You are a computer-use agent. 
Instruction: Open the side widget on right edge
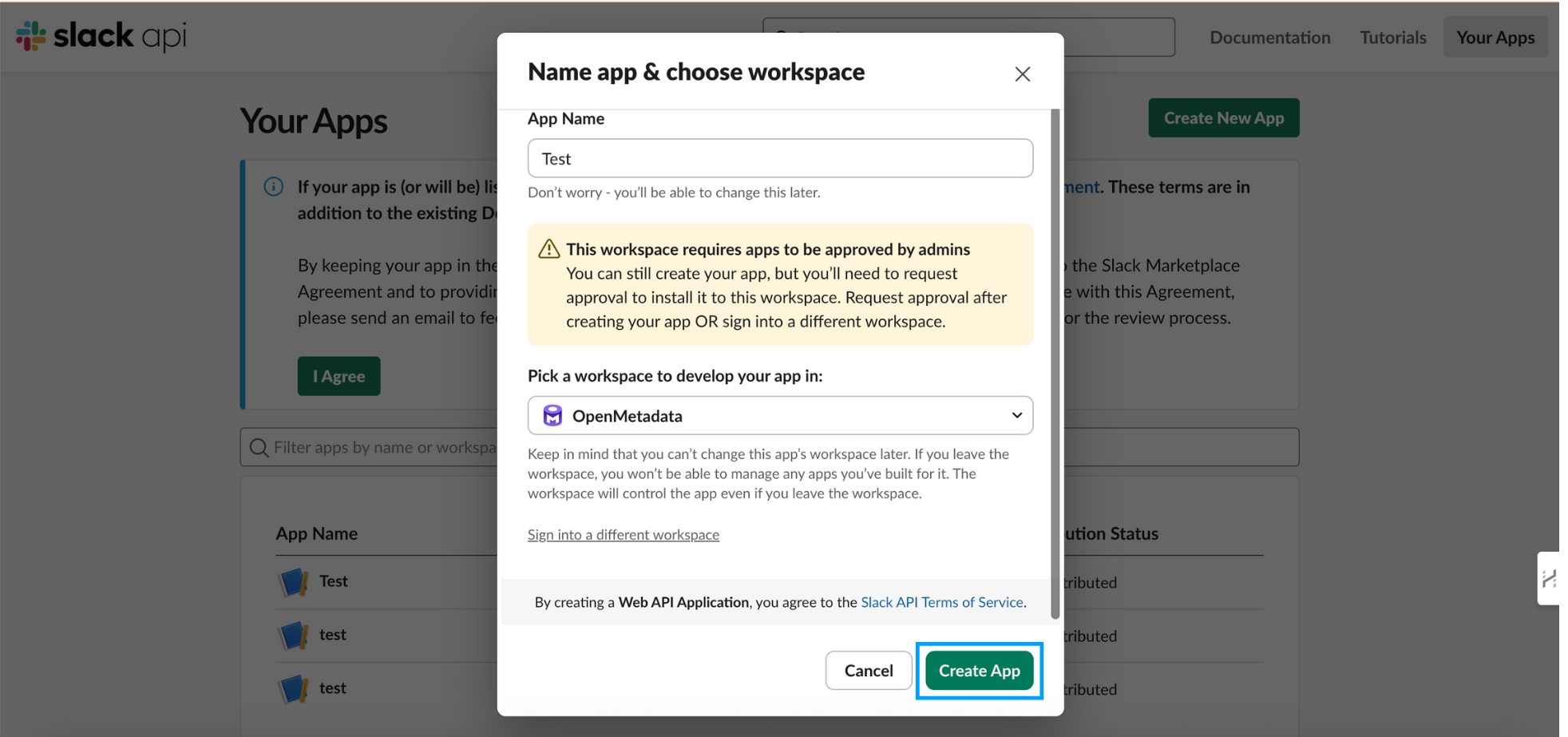pyautogui.click(x=1549, y=578)
